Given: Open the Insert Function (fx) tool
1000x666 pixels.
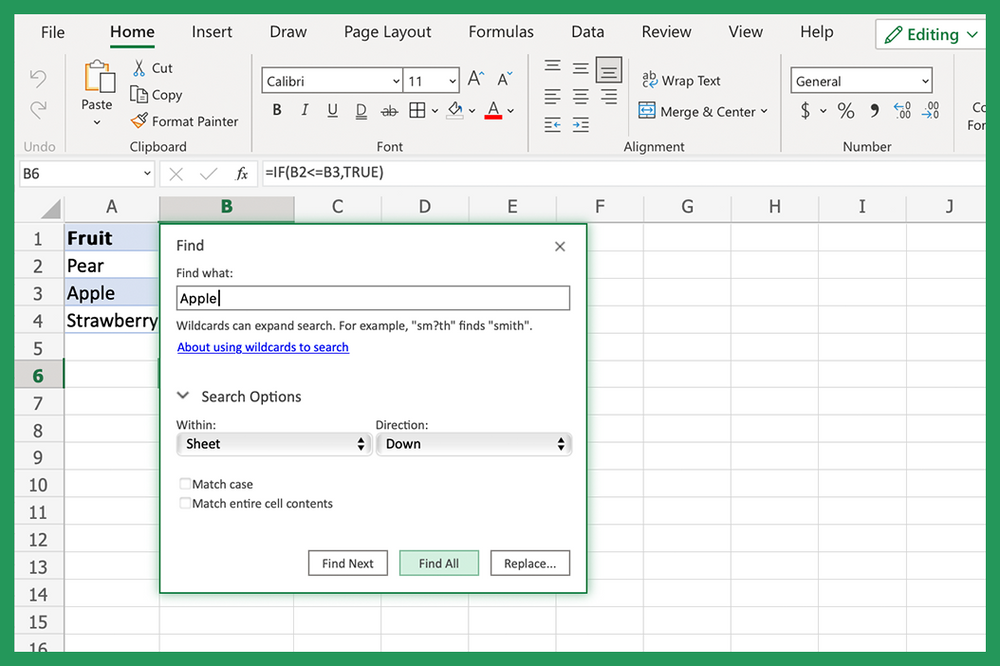Looking at the screenshot, I should coord(242,173).
